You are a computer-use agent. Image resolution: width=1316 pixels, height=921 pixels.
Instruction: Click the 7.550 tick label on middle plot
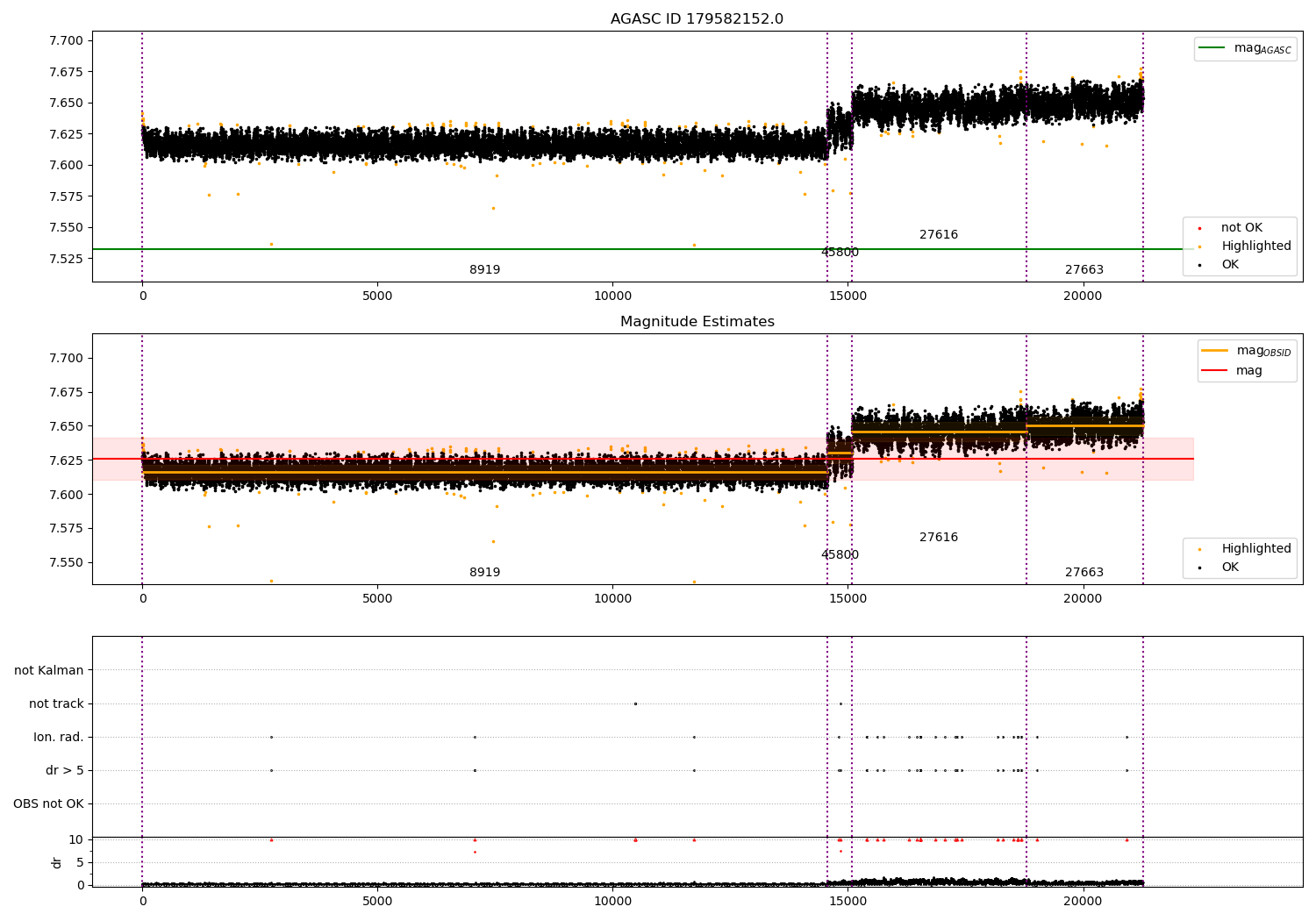65,563
